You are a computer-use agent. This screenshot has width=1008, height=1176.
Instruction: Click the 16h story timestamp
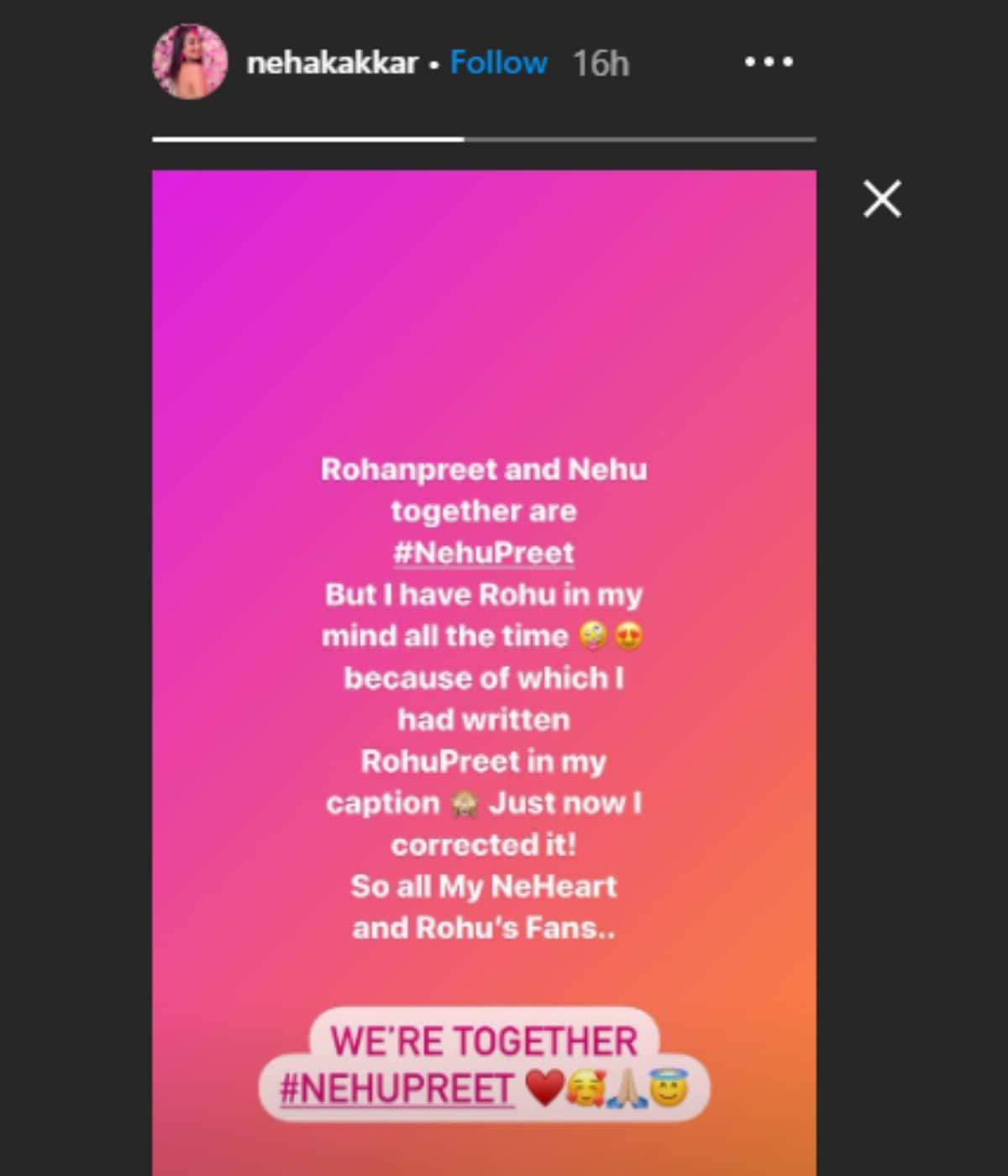click(x=601, y=63)
